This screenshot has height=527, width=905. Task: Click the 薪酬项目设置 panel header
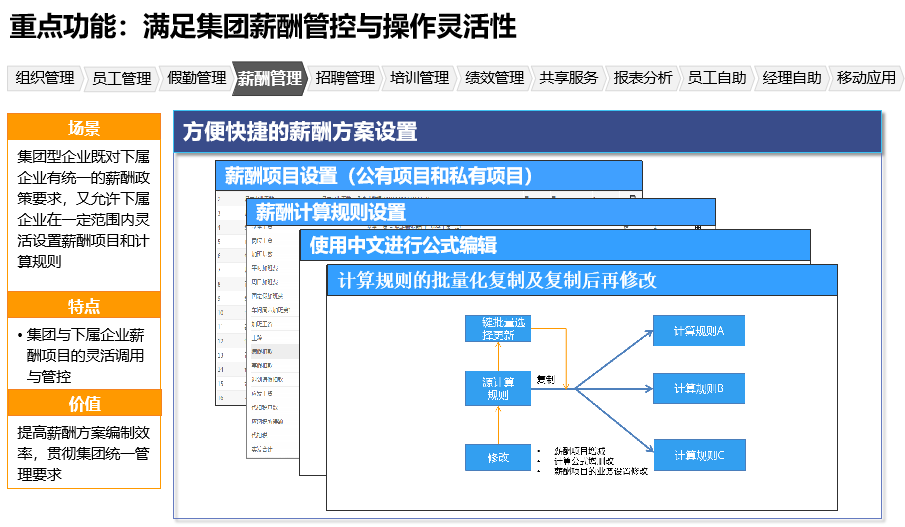tap(428, 175)
